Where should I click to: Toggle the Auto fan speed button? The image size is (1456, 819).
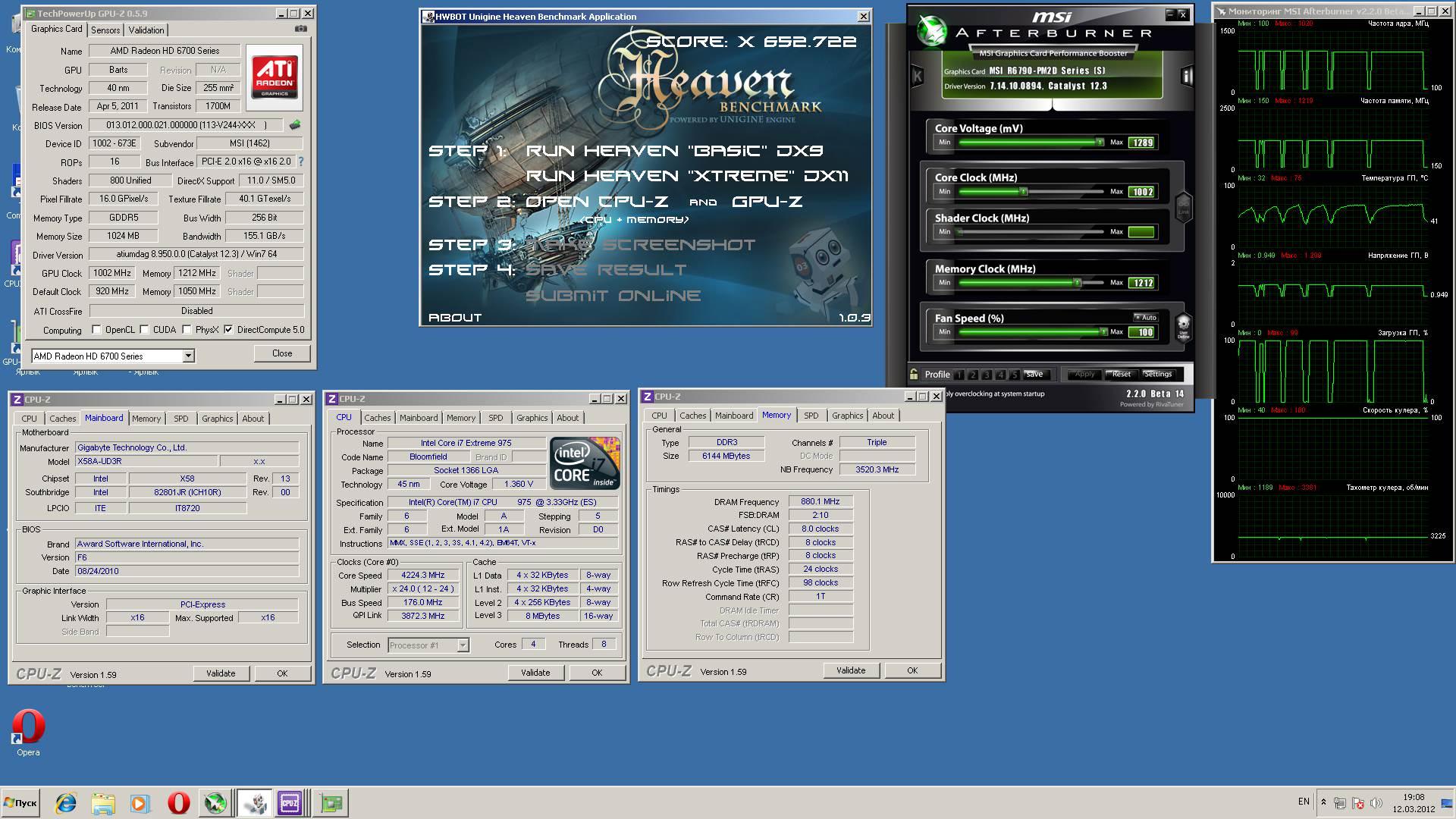pos(1146,318)
